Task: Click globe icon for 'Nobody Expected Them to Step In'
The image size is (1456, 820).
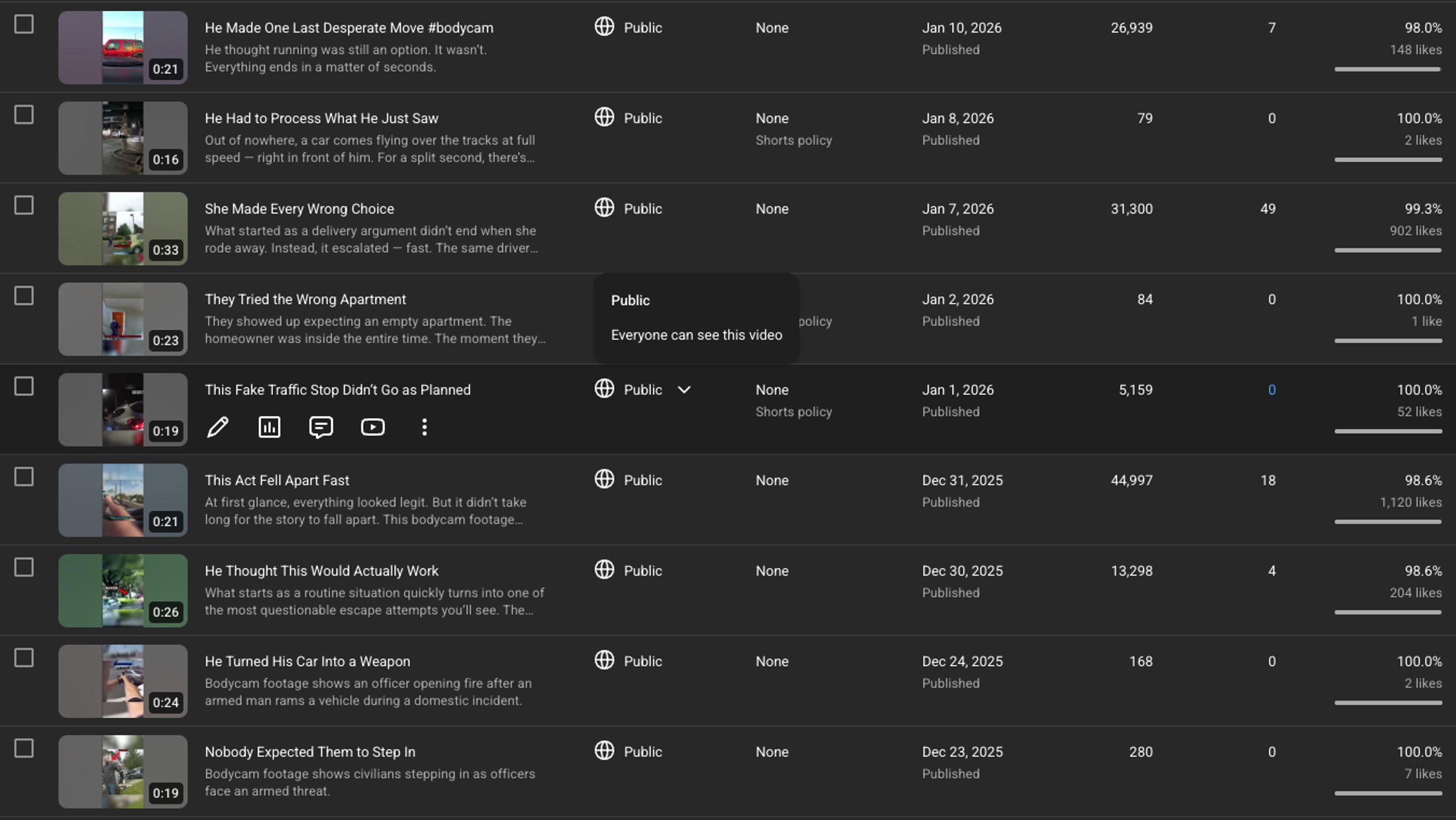Action: point(604,751)
